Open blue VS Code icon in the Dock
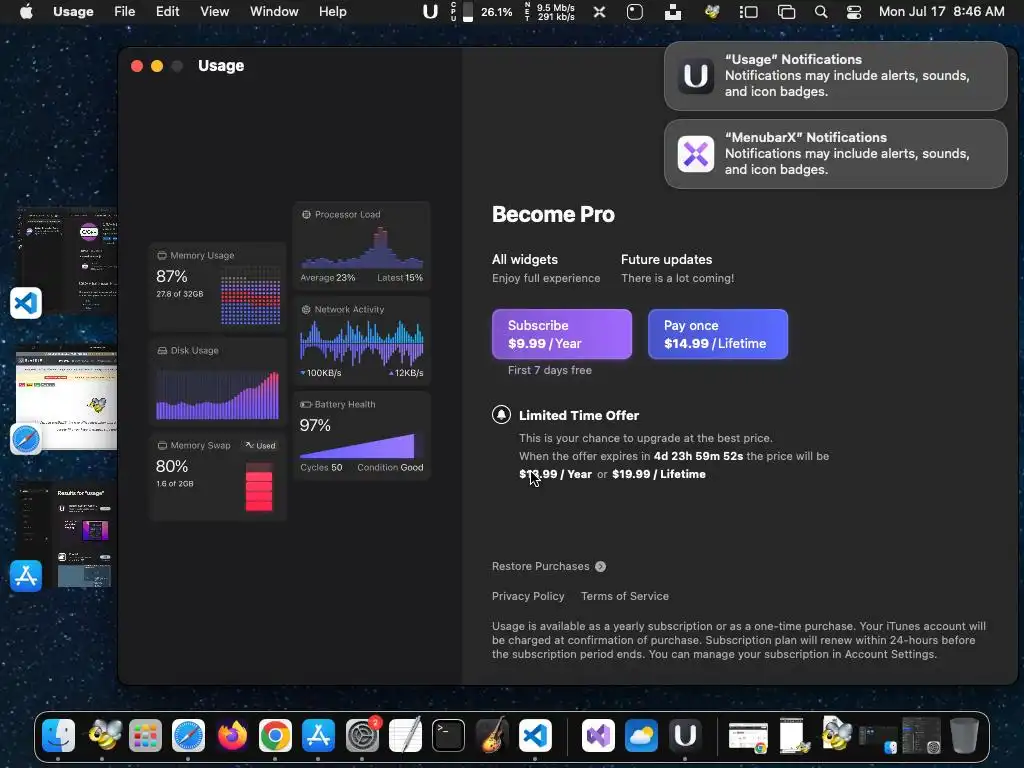The width and height of the screenshot is (1024, 768). click(535, 735)
